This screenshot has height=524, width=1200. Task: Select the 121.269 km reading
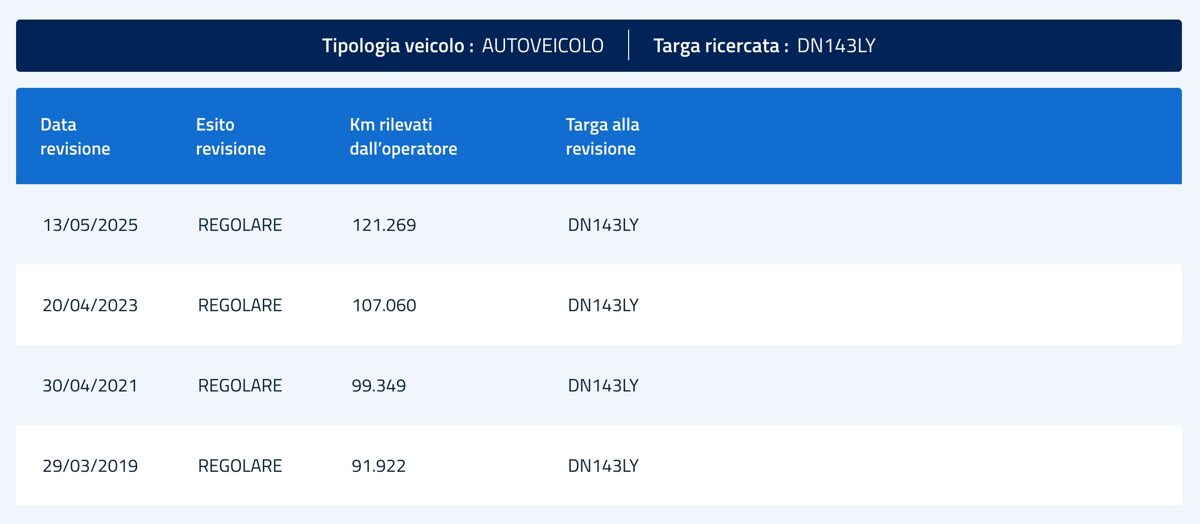384,225
